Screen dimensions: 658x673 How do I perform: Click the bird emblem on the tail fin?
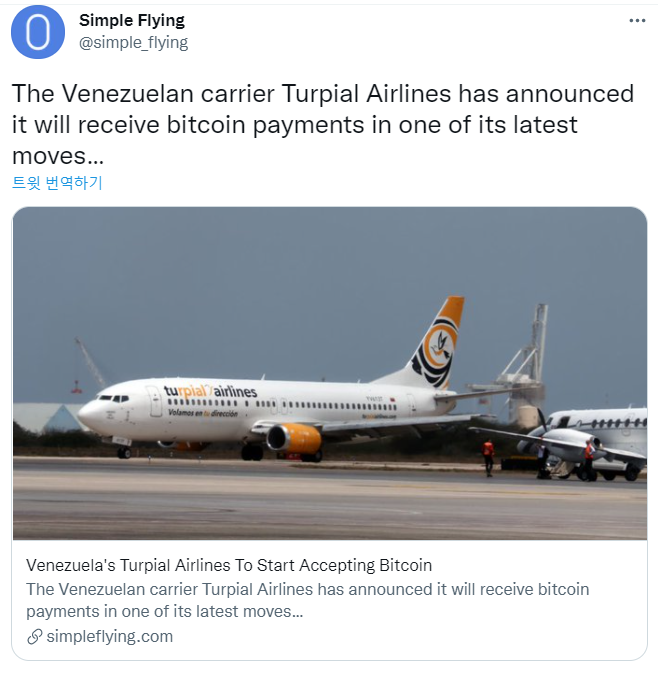tap(440, 346)
